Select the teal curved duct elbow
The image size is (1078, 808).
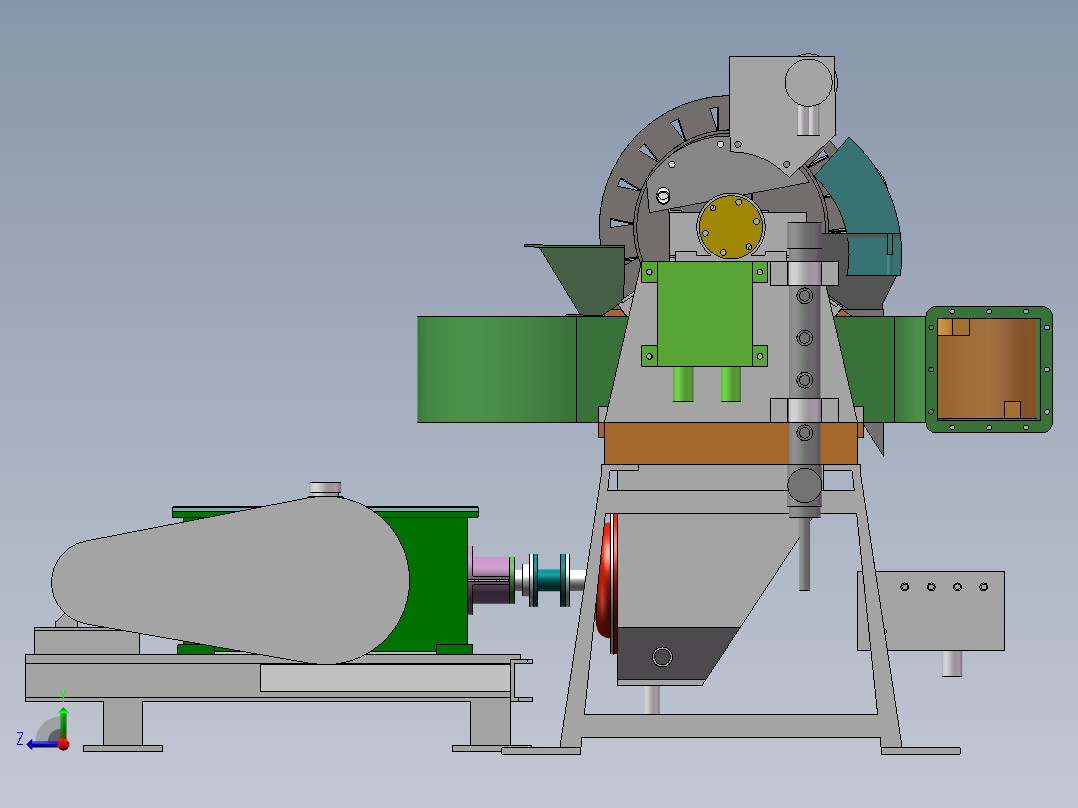pyautogui.click(x=860, y=204)
